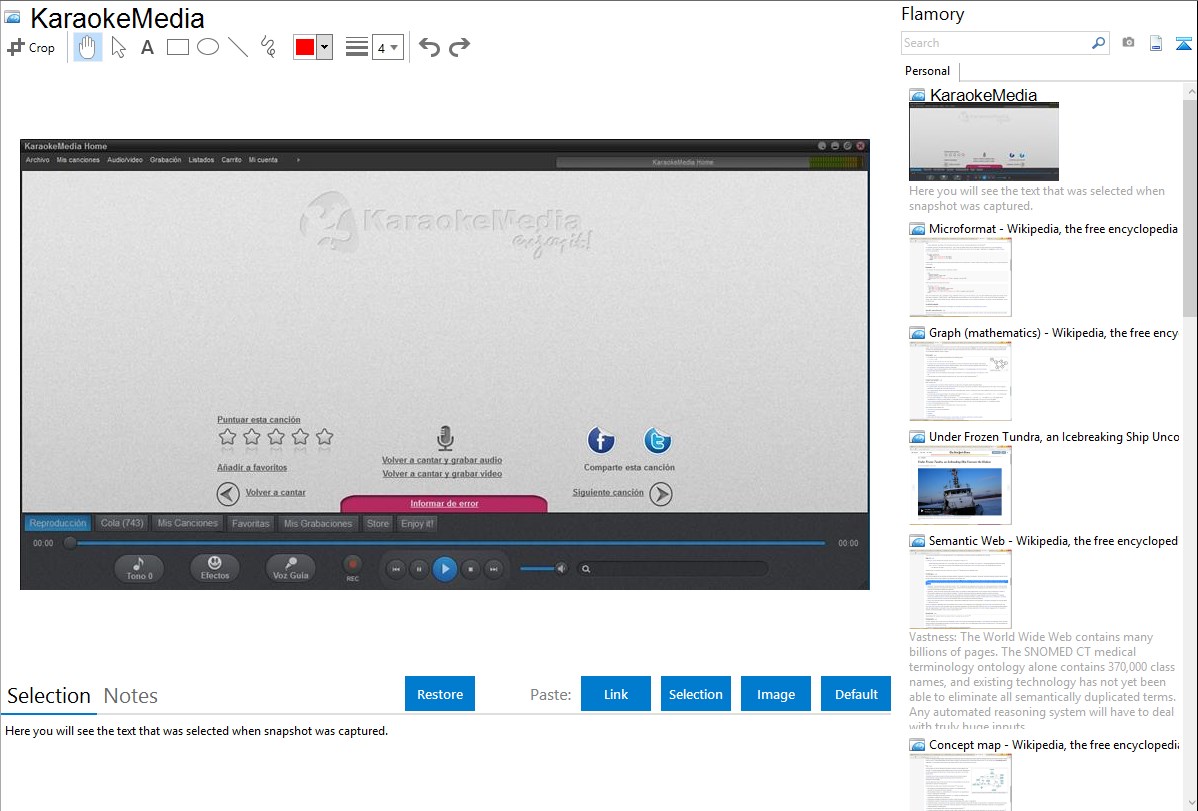
Task: Click the Restore button
Action: (440, 694)
